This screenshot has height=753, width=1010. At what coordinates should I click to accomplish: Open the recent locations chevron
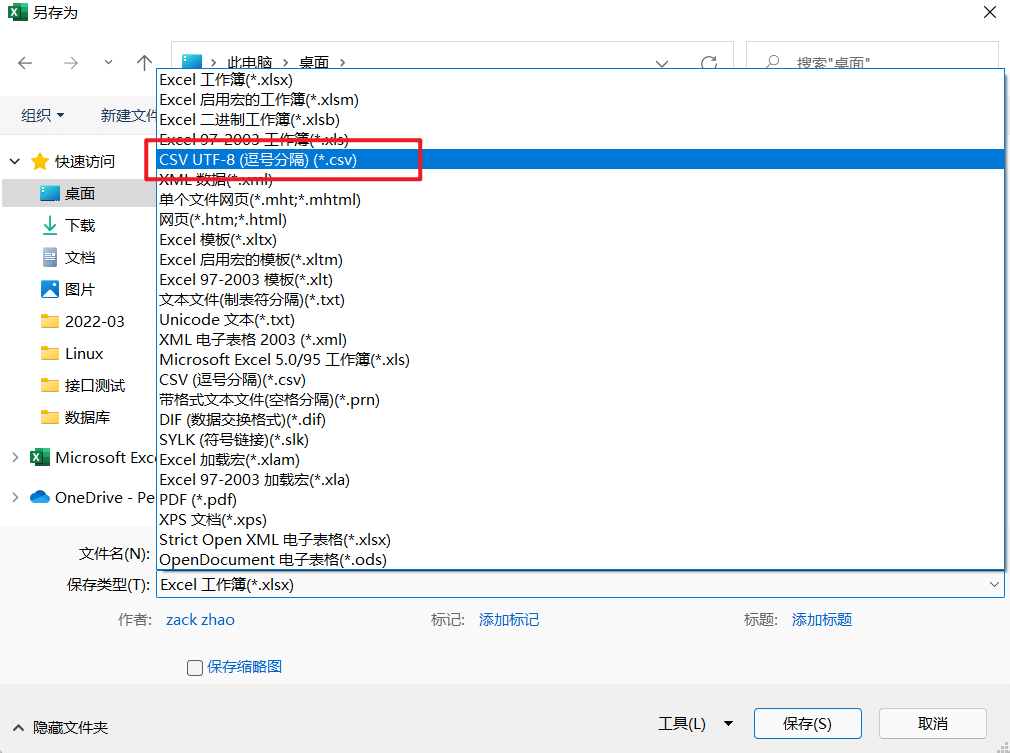click(x=108, y=62)
